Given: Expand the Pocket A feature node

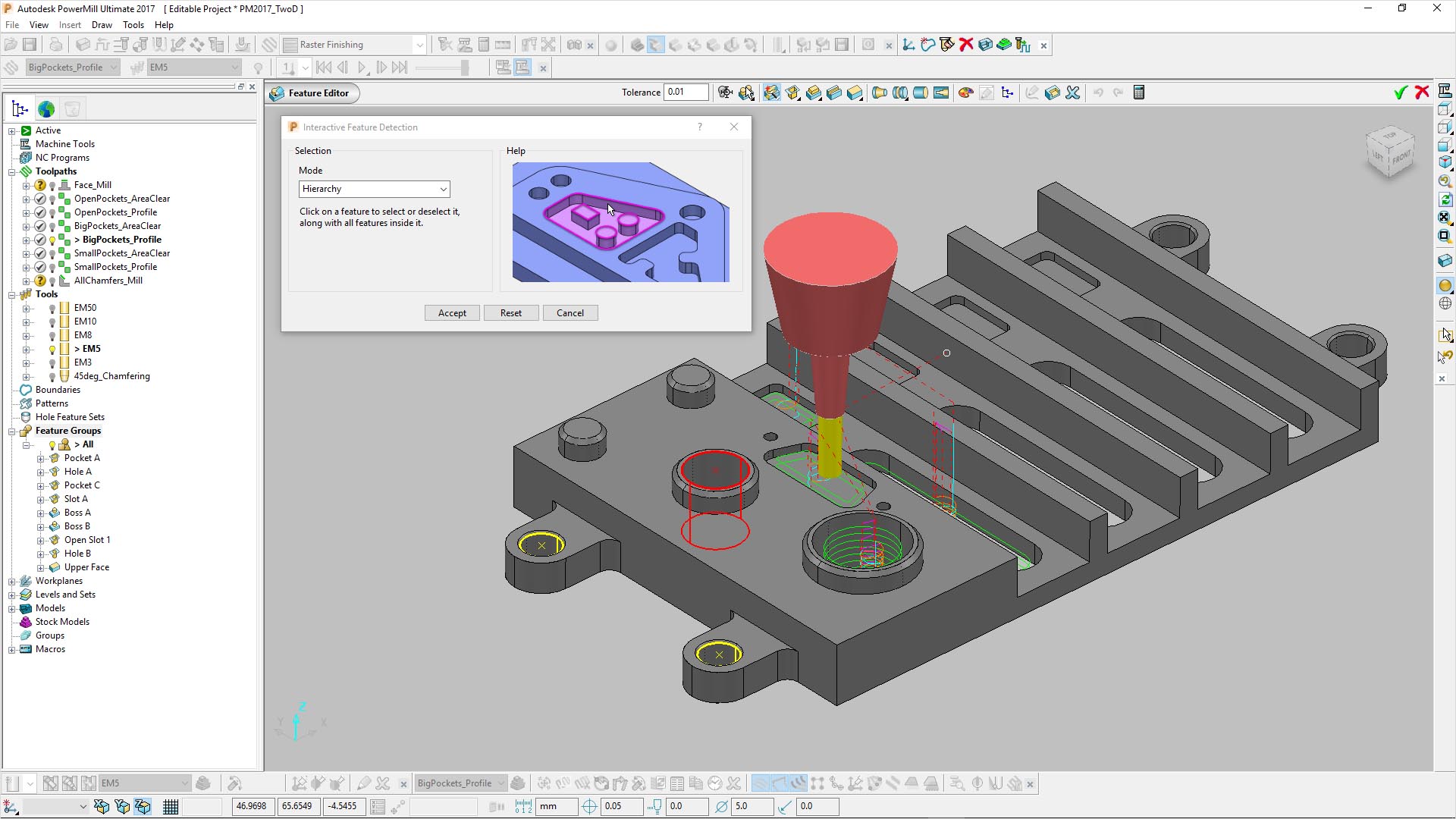Looking at the screenshot, I should (x=41, y=459).
